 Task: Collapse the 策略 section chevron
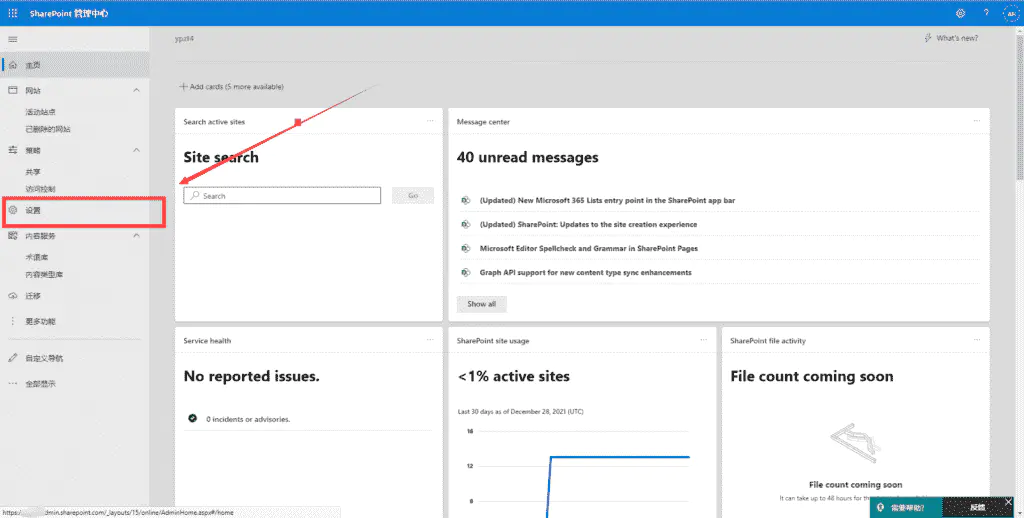pyautogui.click(x=136, y=150)
